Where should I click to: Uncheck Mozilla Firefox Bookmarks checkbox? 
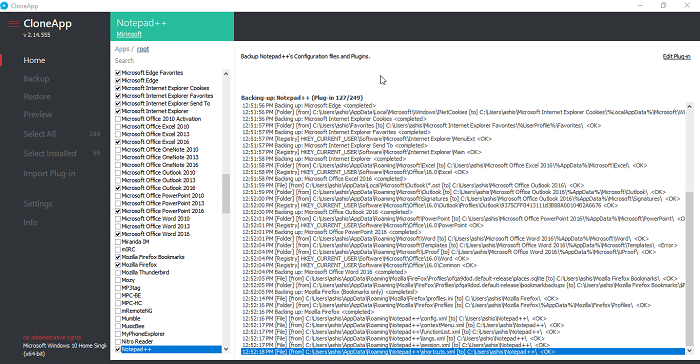coord(118,257)
